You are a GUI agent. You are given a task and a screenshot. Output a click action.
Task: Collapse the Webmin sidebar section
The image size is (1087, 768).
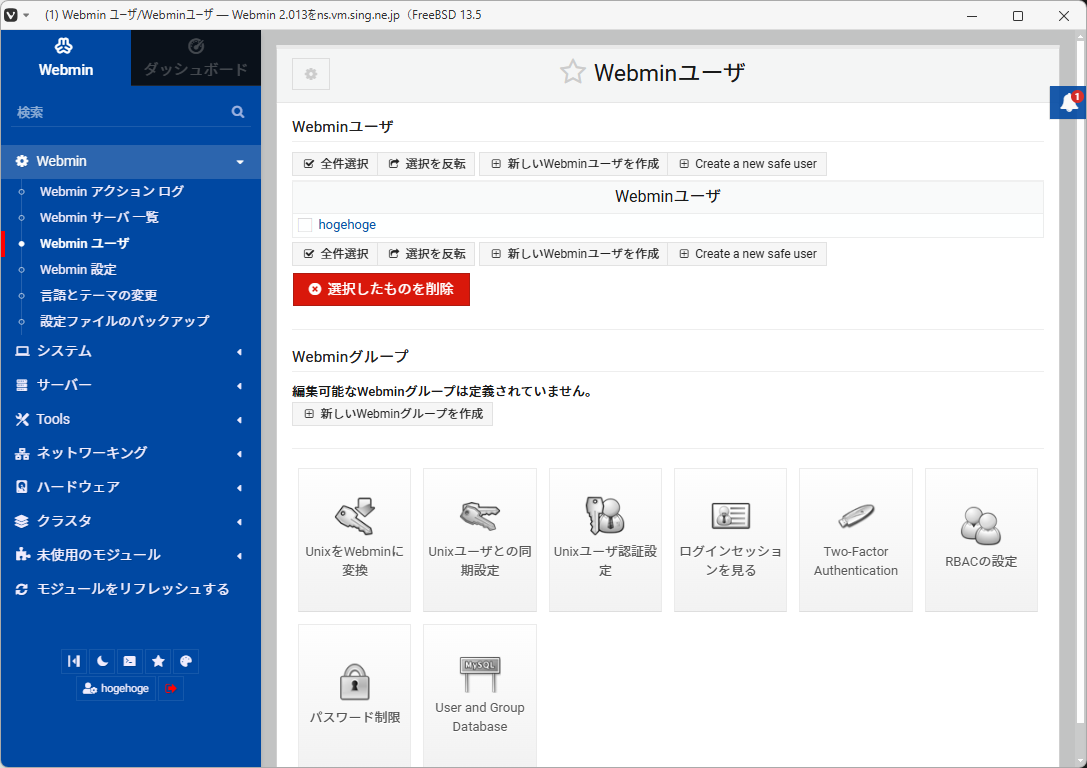coord(131,162)
